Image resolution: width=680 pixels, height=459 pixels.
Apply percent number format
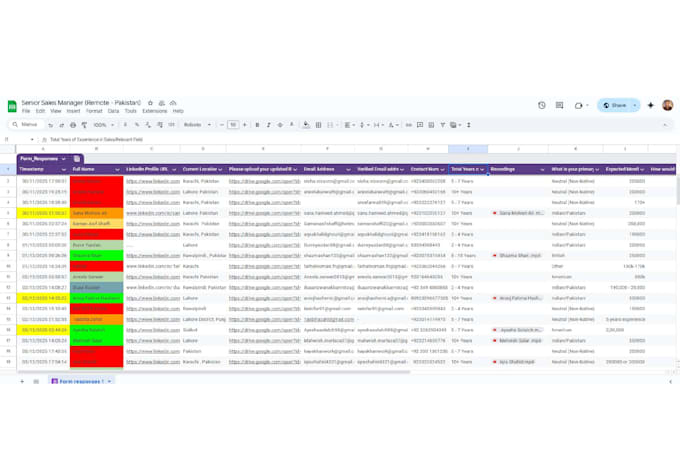[x=137, y=125]
